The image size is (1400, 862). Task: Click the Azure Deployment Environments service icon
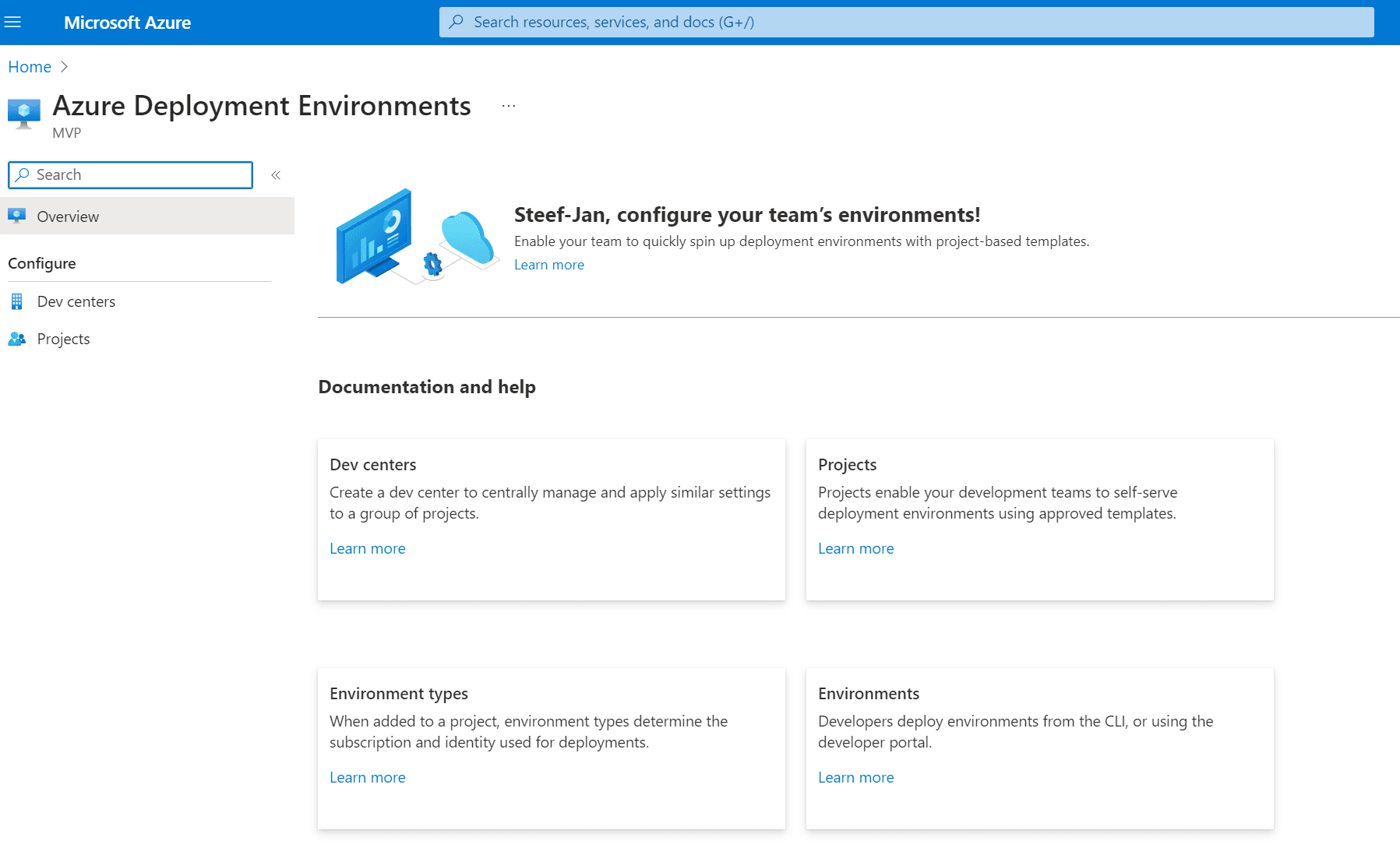(x=24, y=114)
